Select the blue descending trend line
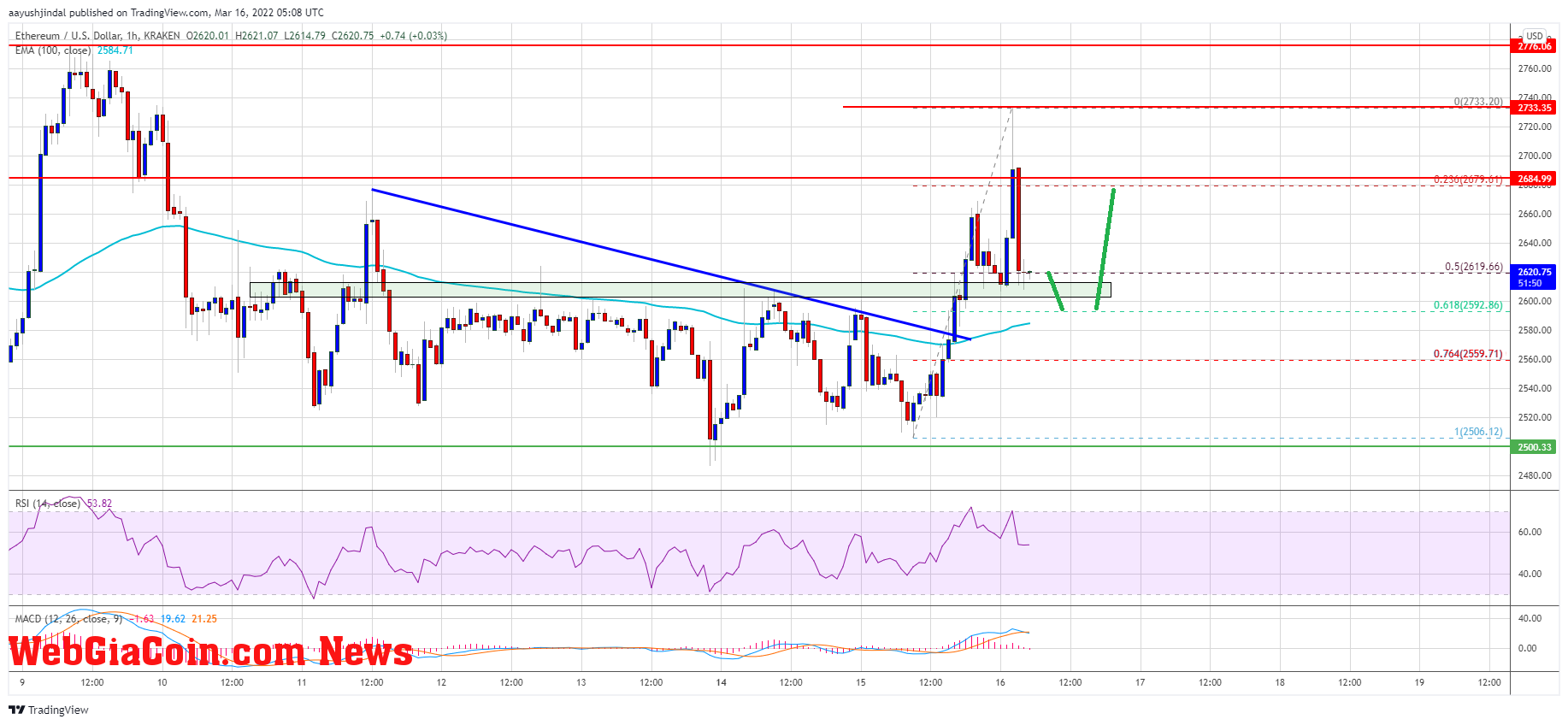The image size is (1568, 725). [671, 264]
